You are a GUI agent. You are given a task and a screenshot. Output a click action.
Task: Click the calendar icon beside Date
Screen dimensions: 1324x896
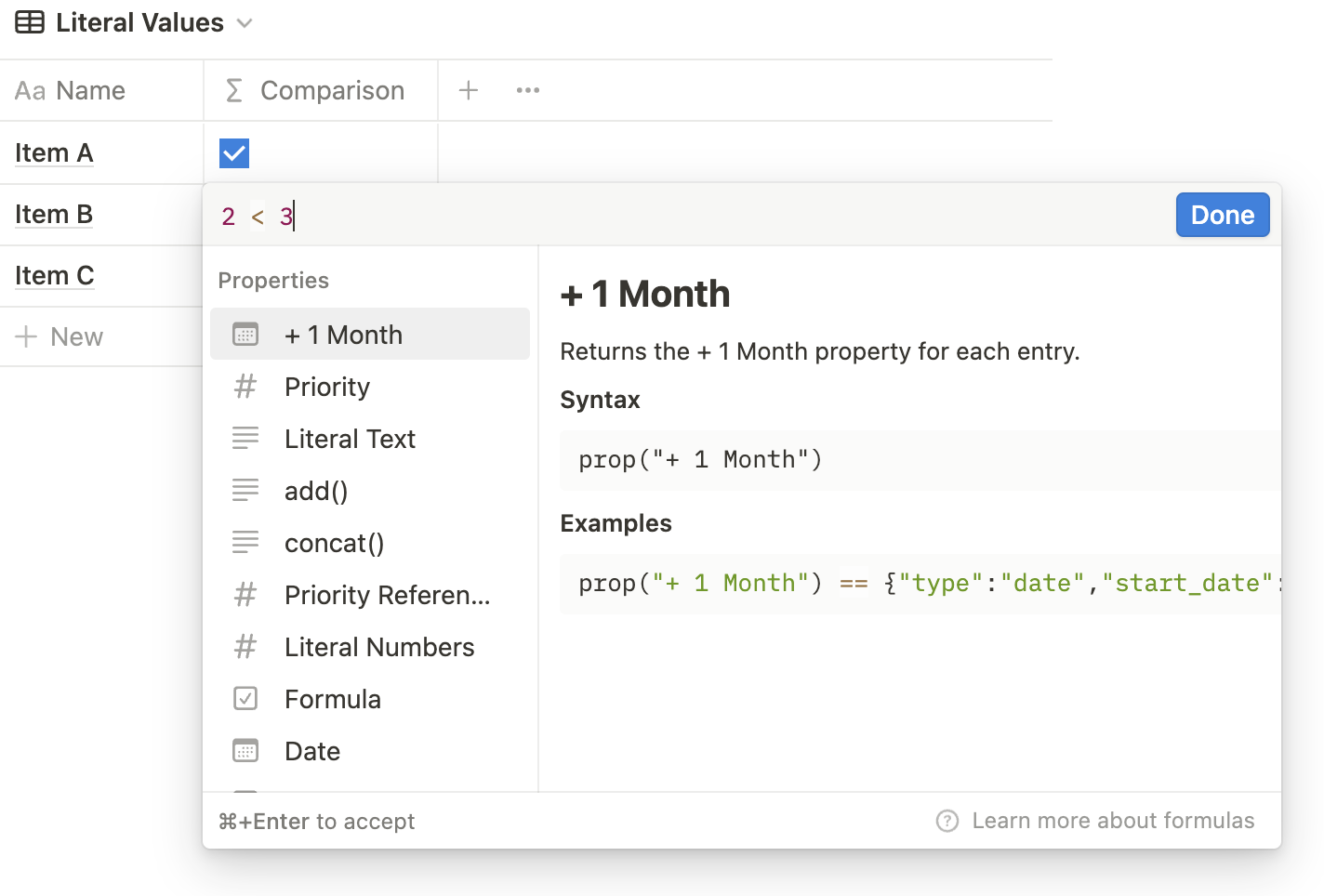pyautogui.click(x=245, y=750)
